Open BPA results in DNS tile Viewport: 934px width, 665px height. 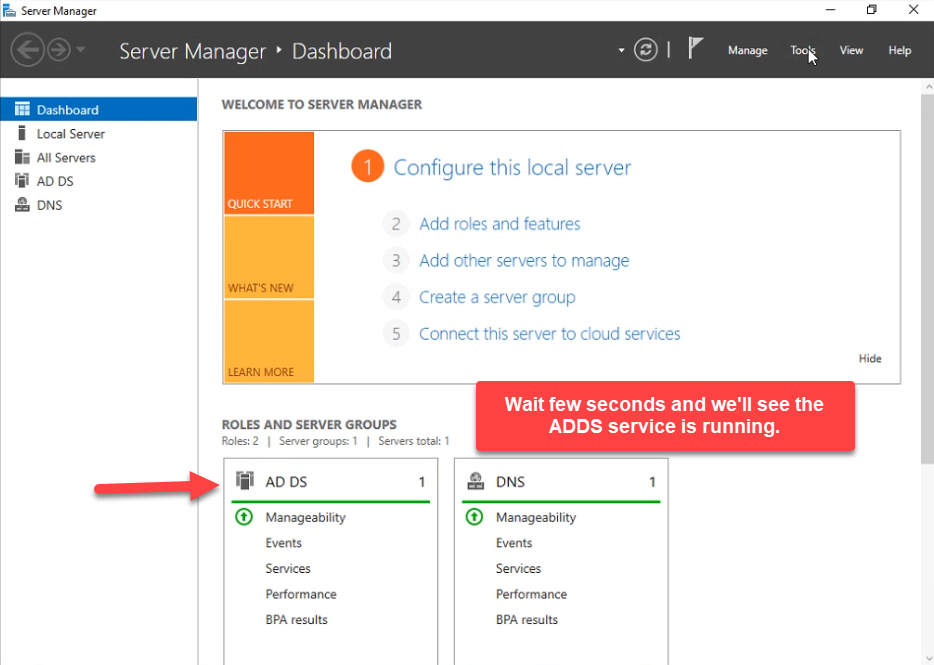[527, 620]
